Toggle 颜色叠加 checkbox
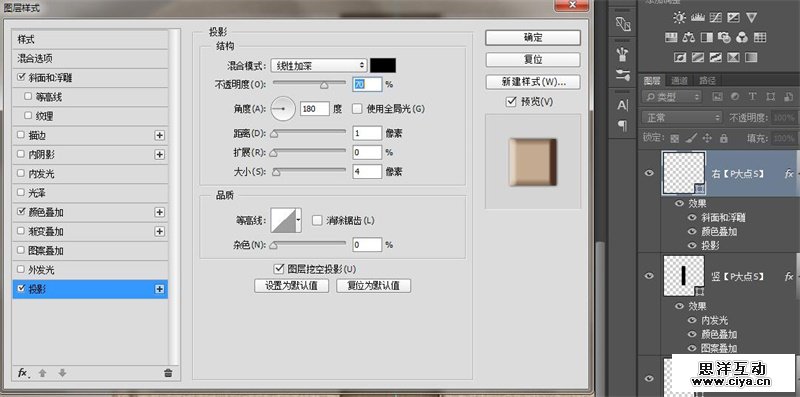This screenshot has height=397, width=800. coord(21,212)
